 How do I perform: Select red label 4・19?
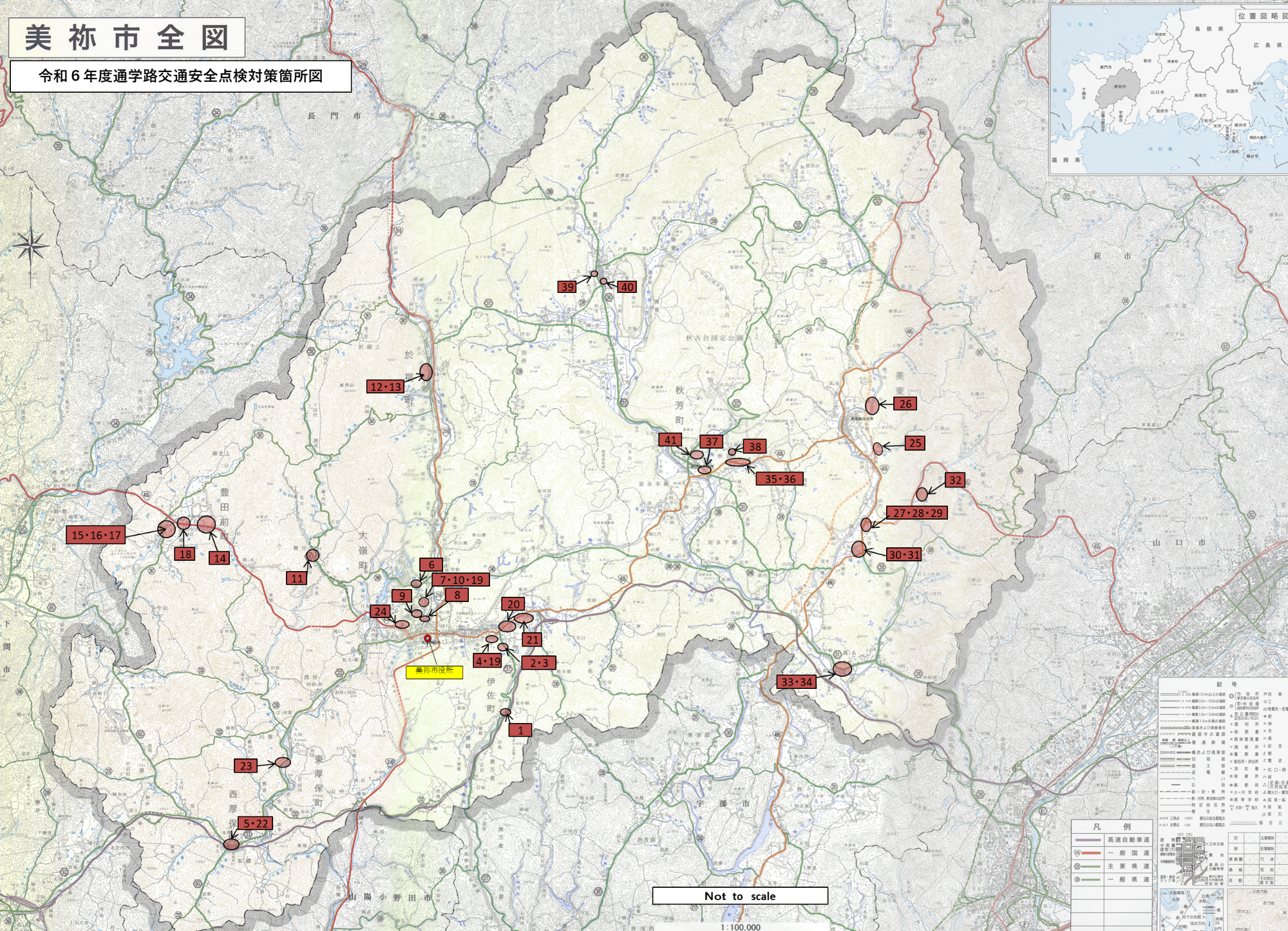[x=488, y=661]
